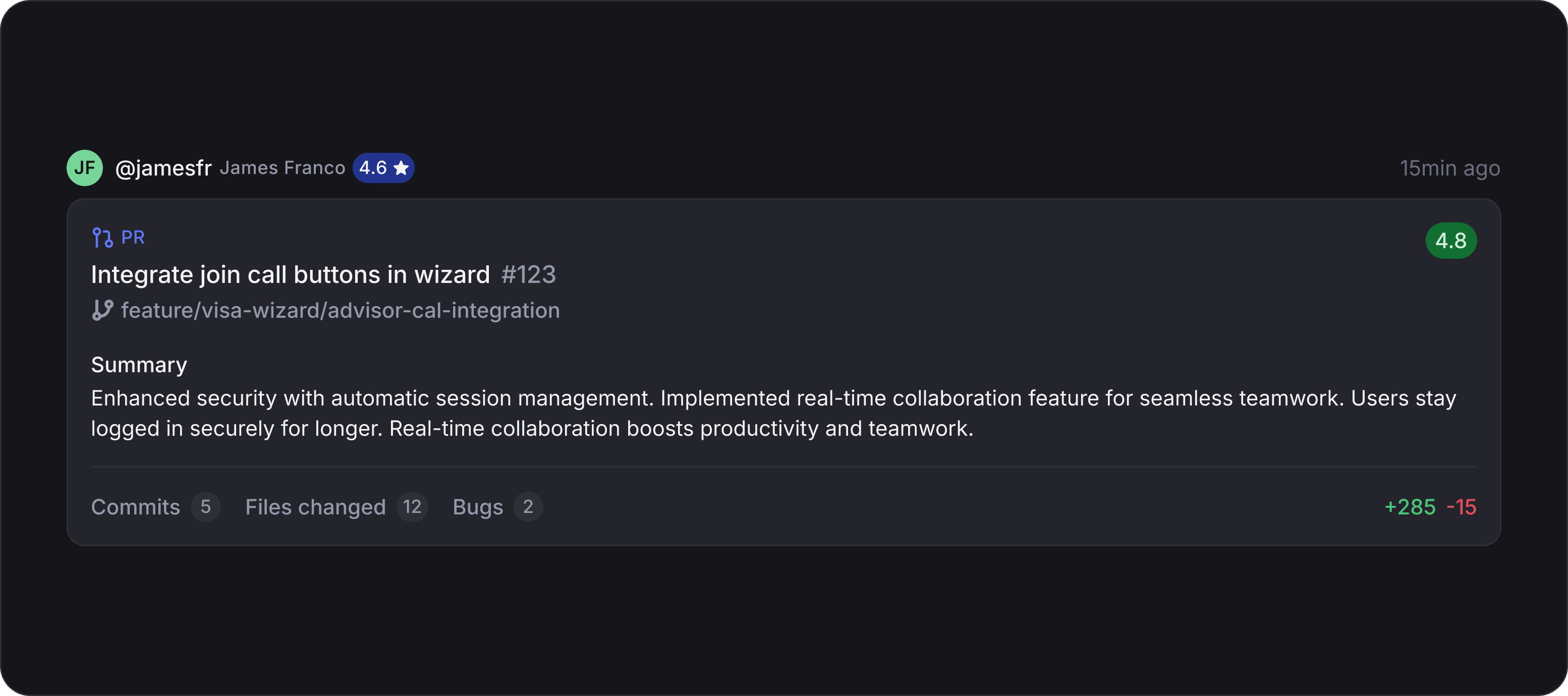Open the JF avatar circle
Screen dimensions: 1568x696
tap(85, 167)
